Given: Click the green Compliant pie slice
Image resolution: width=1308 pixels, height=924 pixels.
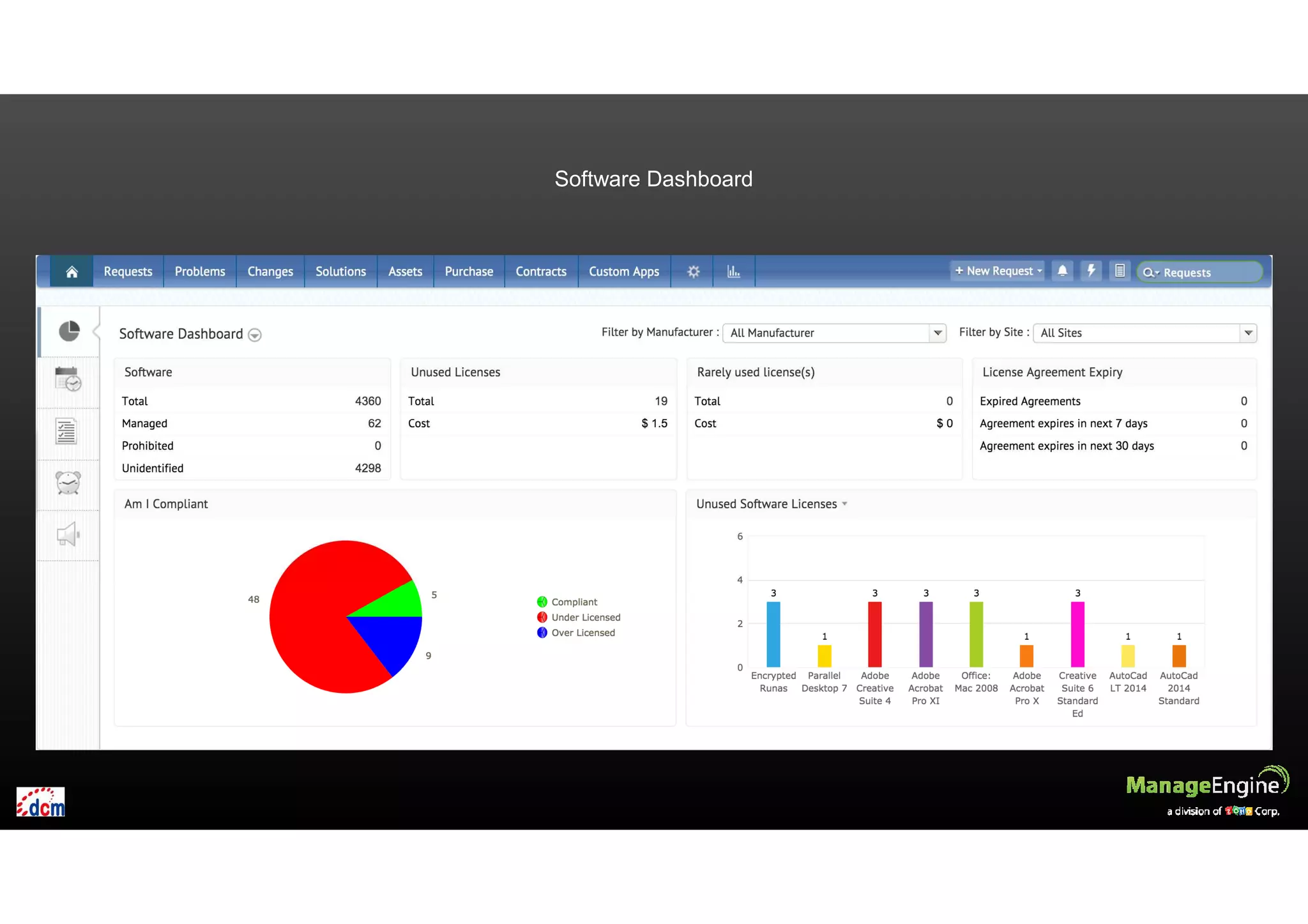Looking at the screenshot, I should [396, 602].
